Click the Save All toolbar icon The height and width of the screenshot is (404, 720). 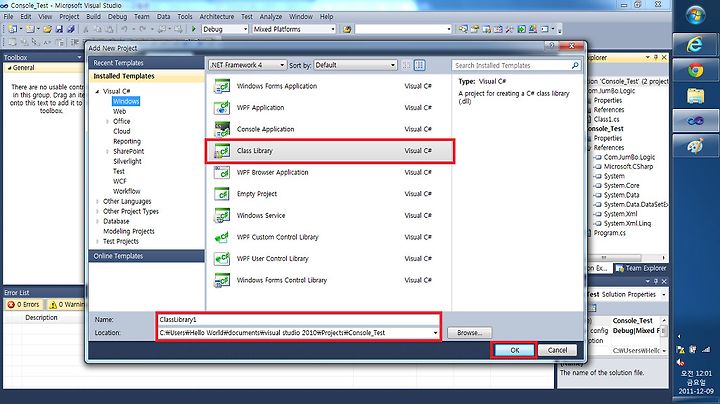coord(71,29)
